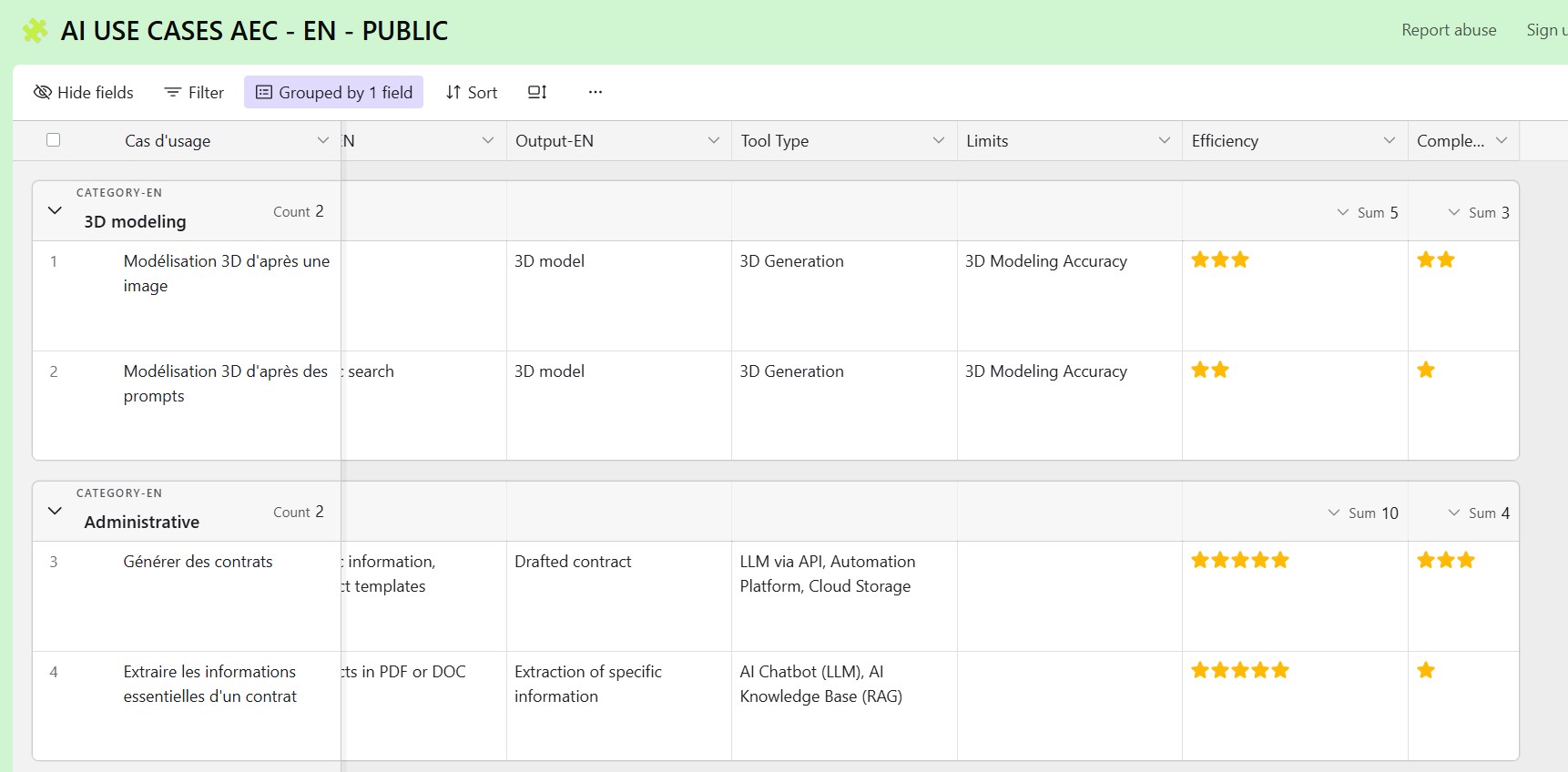Open the Sort options
Image resolution: width=1568 pixels, height=772 pixels.
click(472, 92)
